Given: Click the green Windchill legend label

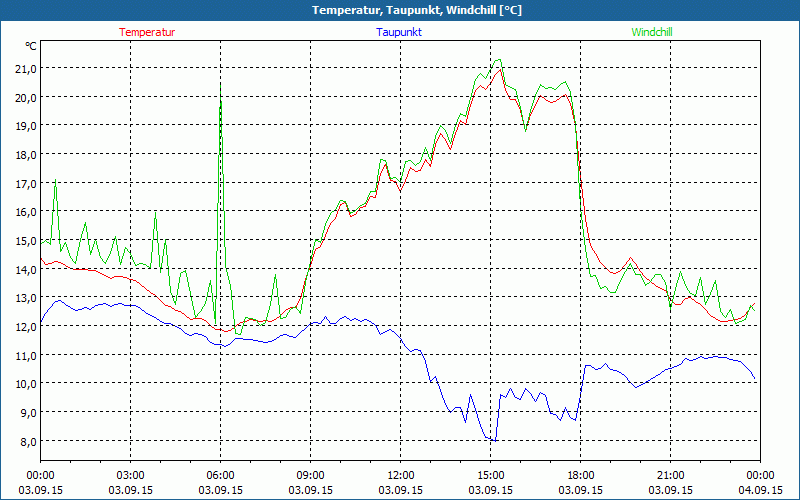Looking at the screenshot, I should point(652,32).
